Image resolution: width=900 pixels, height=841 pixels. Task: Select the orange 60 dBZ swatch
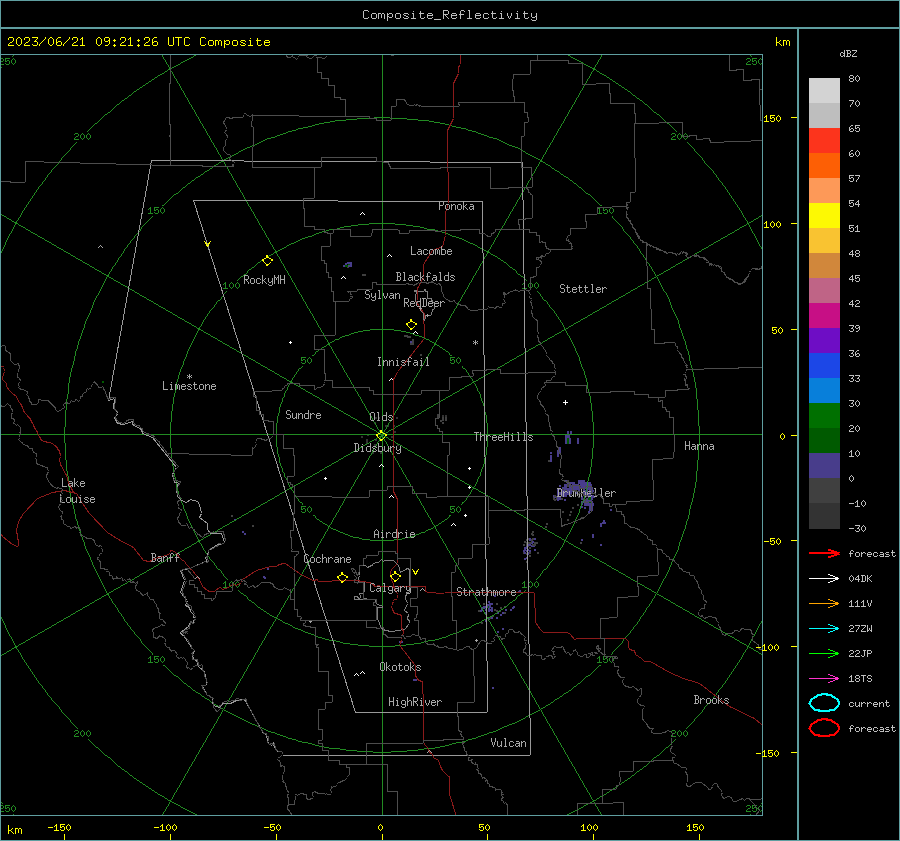[x=824, y=165]
